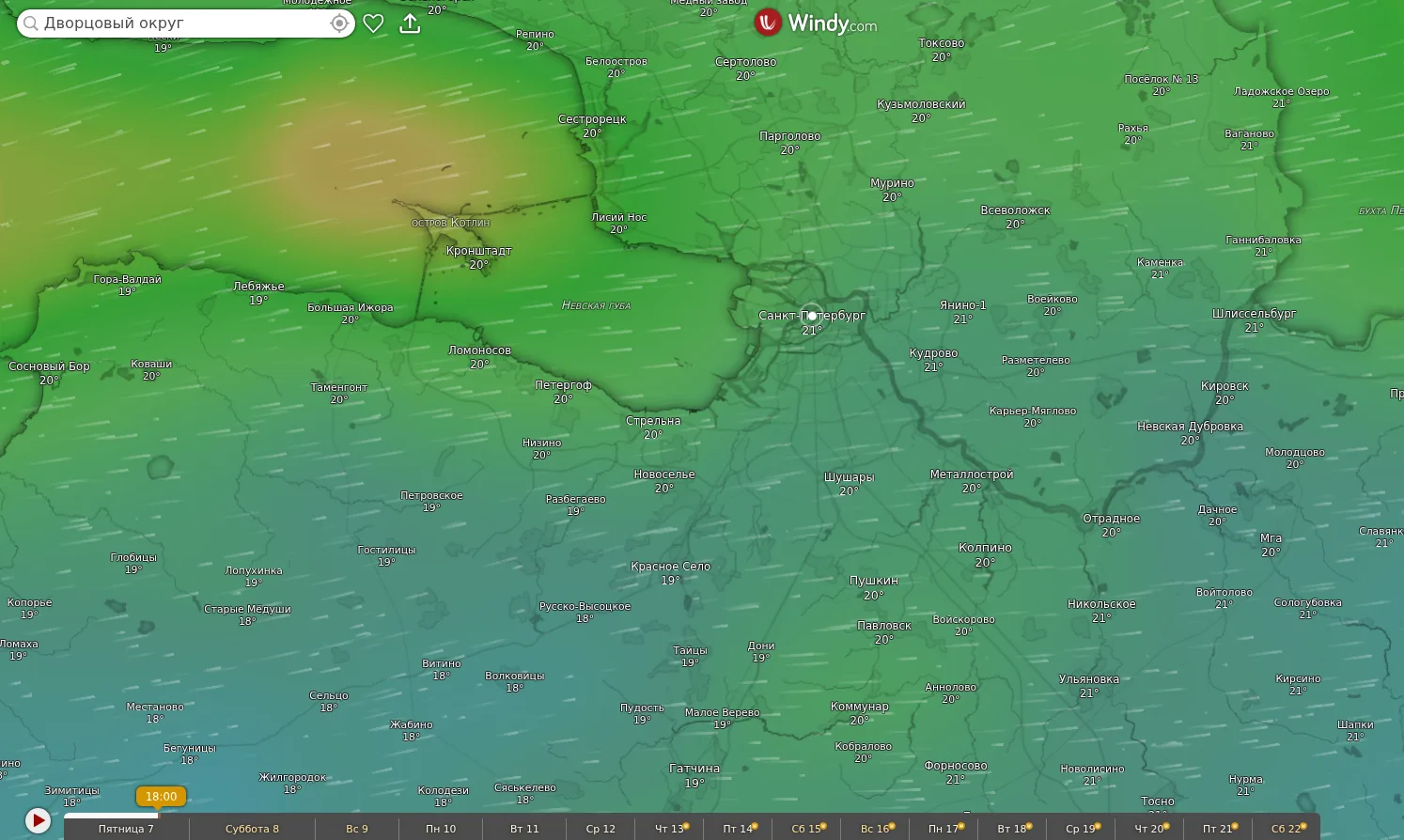Click the Windy.com logo
The width and height of the screenshot is (1404, 840).
click(815, 23)
